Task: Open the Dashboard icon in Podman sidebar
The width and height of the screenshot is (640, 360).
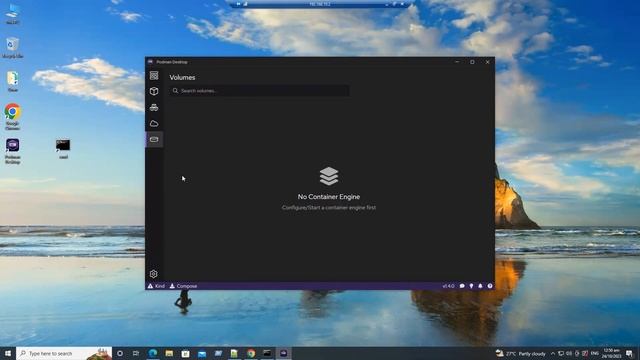Action: pyautogui.click(x=154, y=76)
